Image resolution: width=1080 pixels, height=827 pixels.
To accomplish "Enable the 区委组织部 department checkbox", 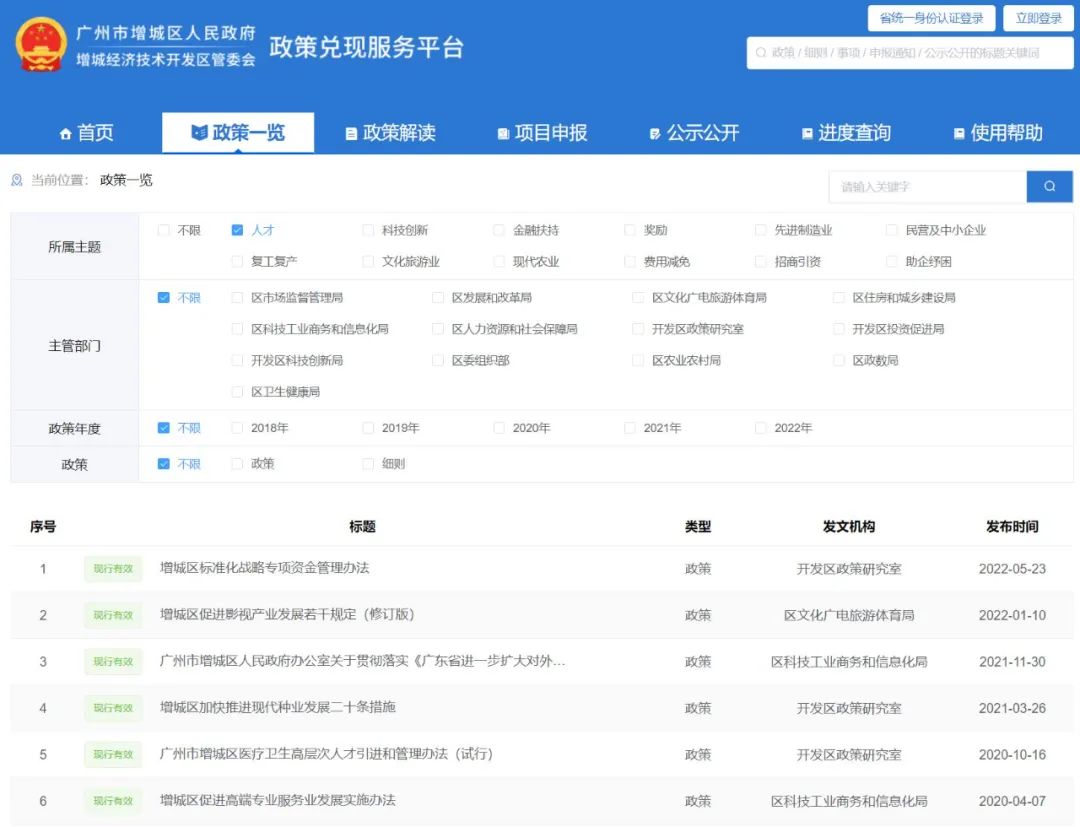I will (438, 360).
